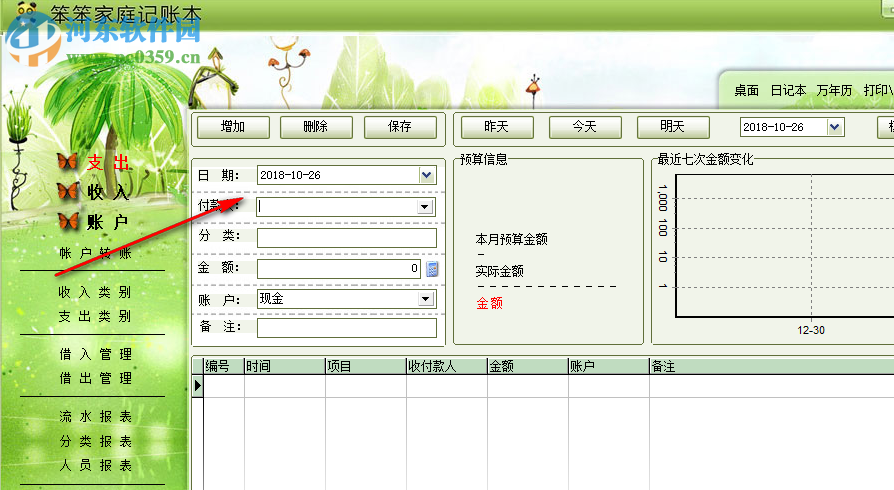The height and width of the screenshot is (490, 894).
Task: Click into the 备注 remarks input field
Action: coord(347,328)
